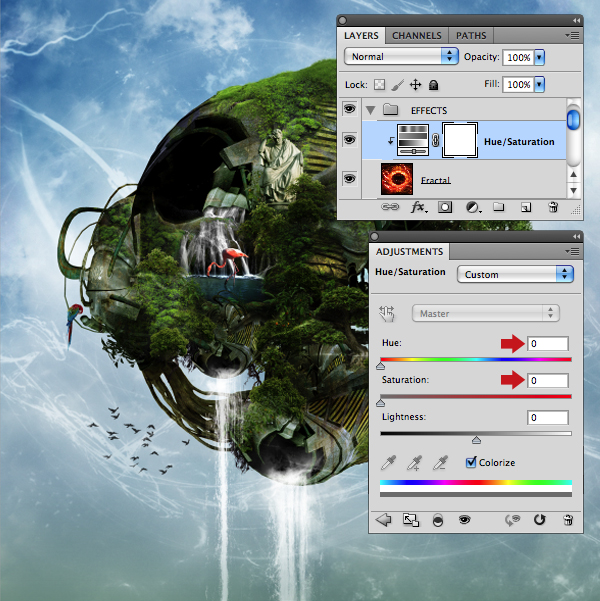
Task: Toggle lock transparent pixels
Action: 379,84
